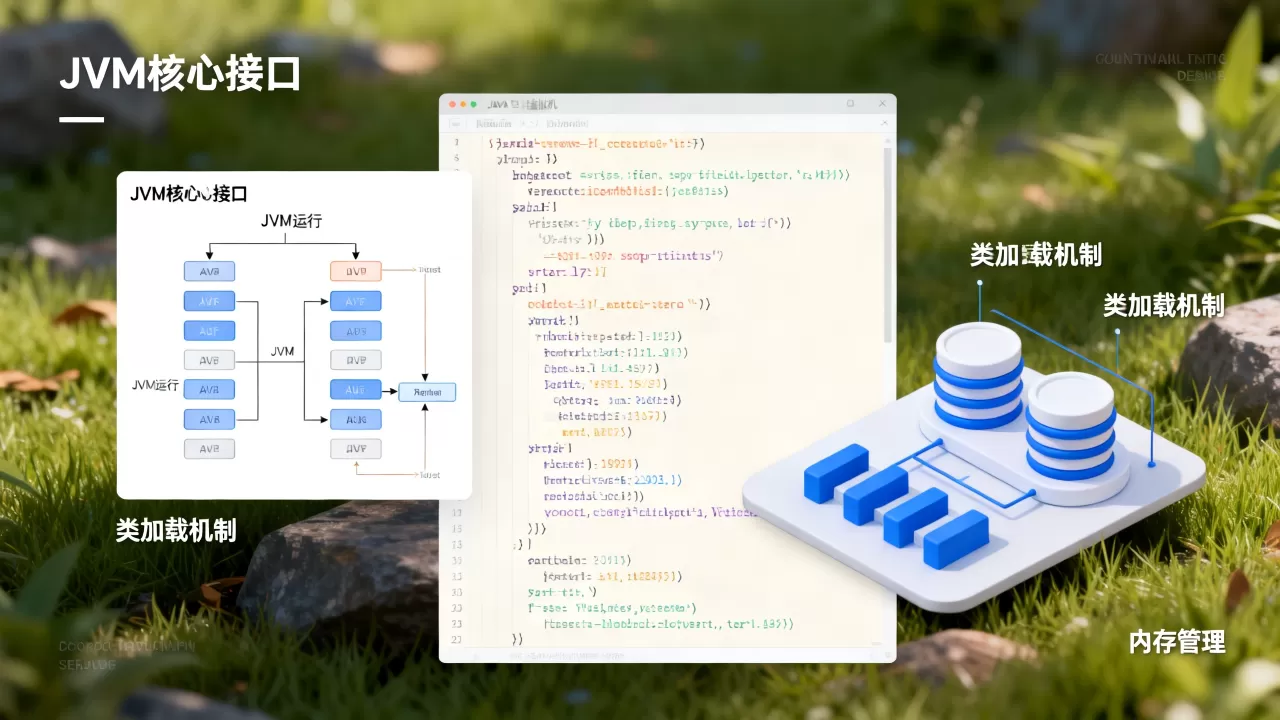Screen dimensions: 1280x720
Task: Click the code window vertical scrollbar
Action: pyautogui.click(x=887, y=245)
